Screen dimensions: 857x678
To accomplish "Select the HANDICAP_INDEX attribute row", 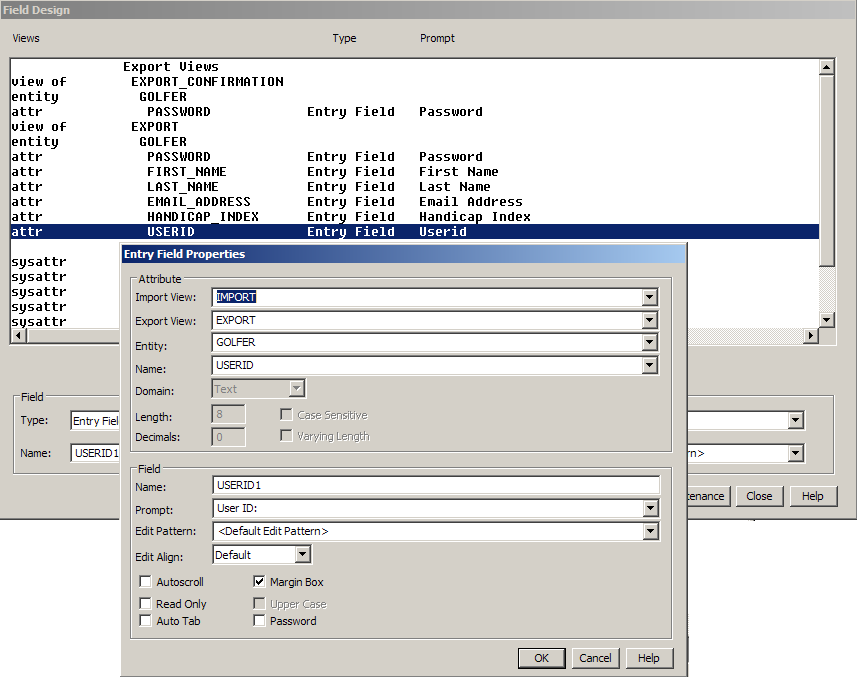I will click(203, 217).
